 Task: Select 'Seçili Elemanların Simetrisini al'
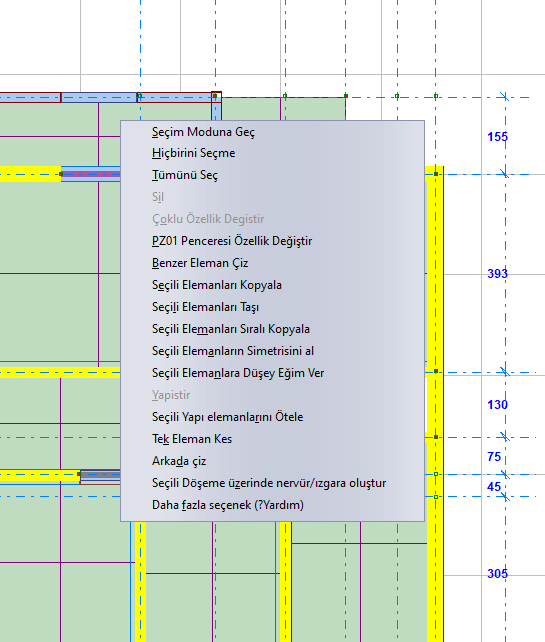coord(272,351)
